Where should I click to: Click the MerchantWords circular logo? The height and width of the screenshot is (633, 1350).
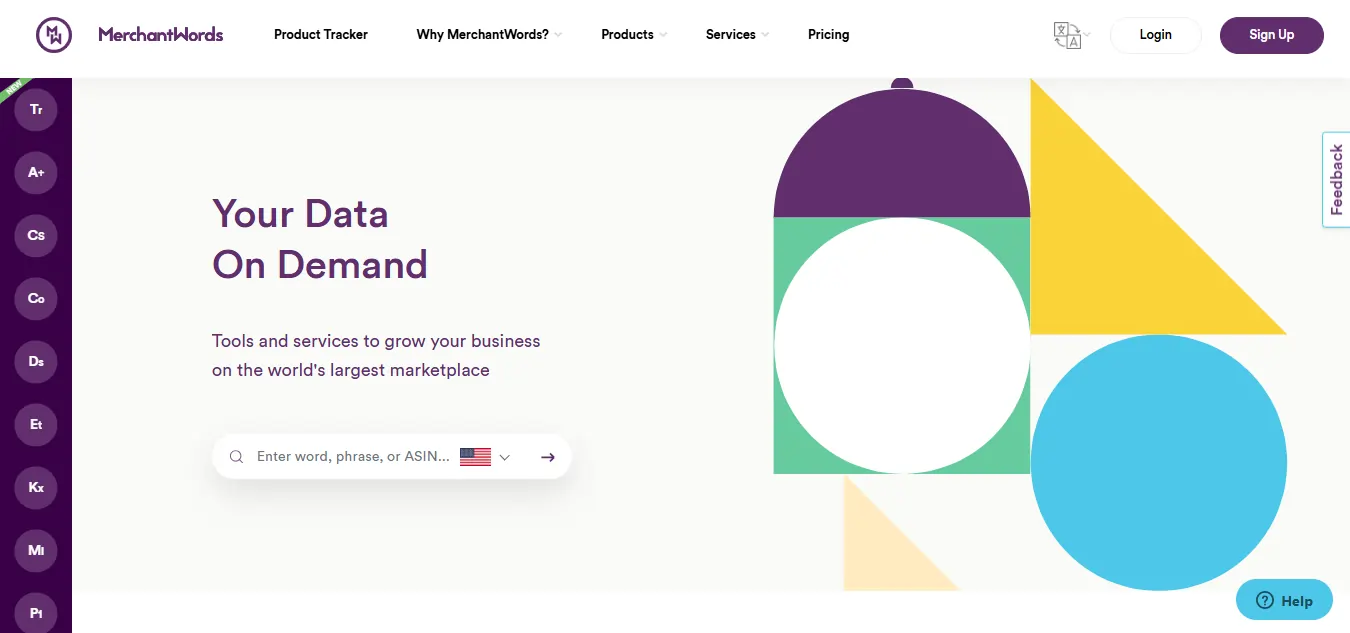coord(53,34)
